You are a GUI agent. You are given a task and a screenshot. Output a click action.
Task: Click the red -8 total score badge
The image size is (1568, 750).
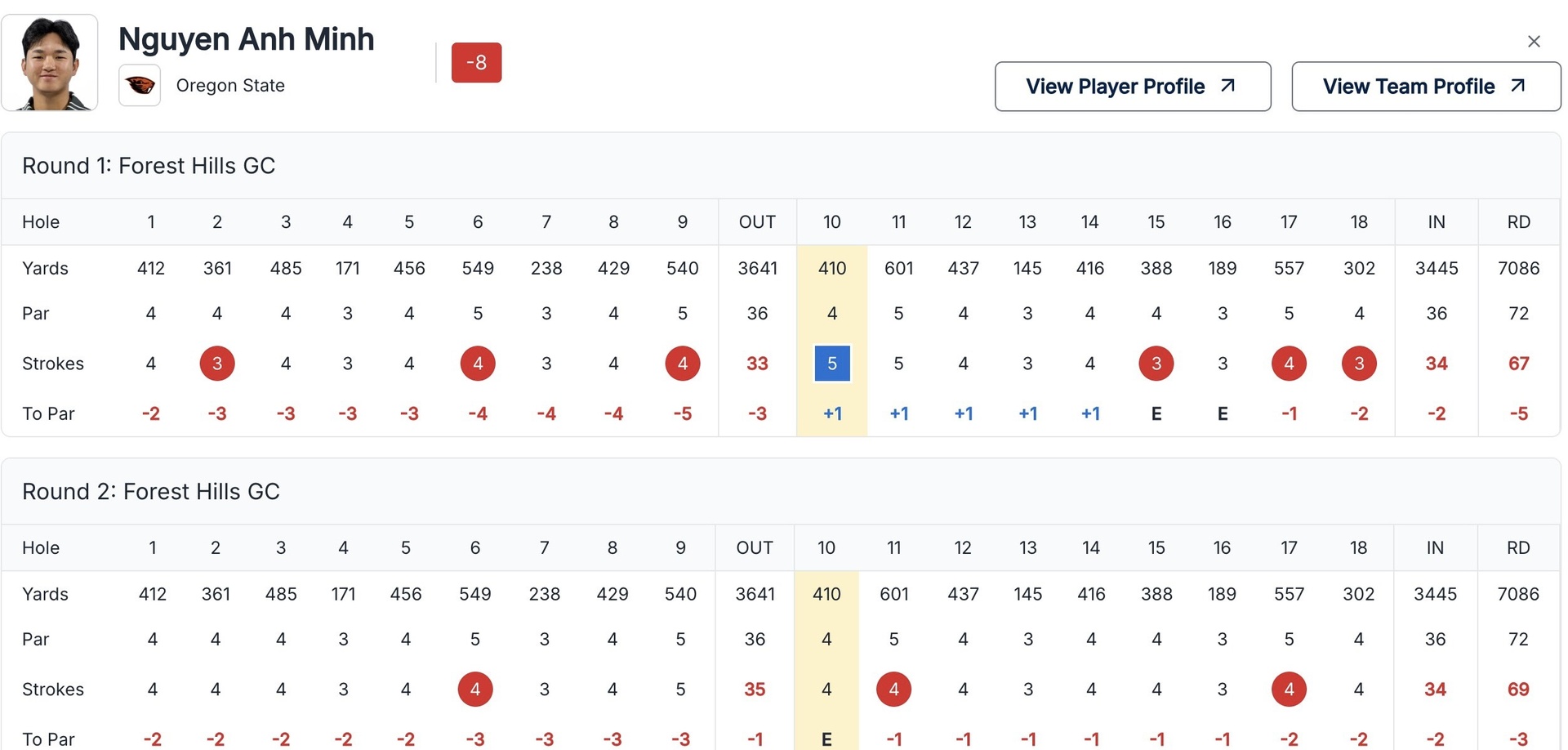[476, 63]
